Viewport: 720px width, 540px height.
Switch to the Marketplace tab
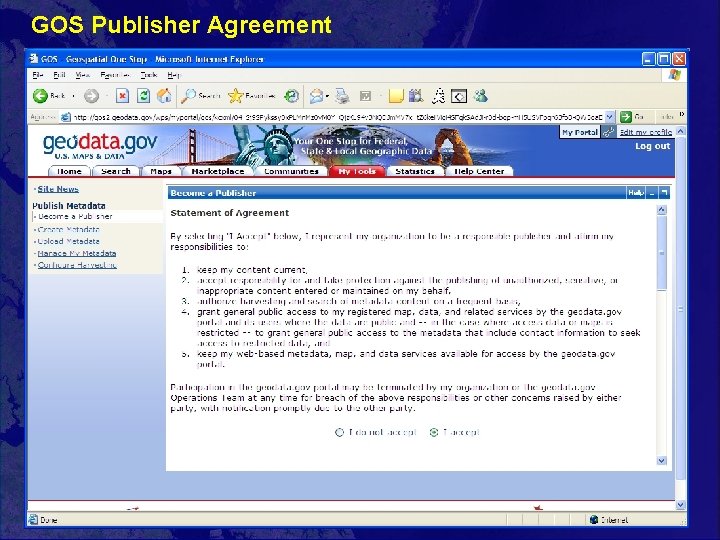[x=218, y=171]
